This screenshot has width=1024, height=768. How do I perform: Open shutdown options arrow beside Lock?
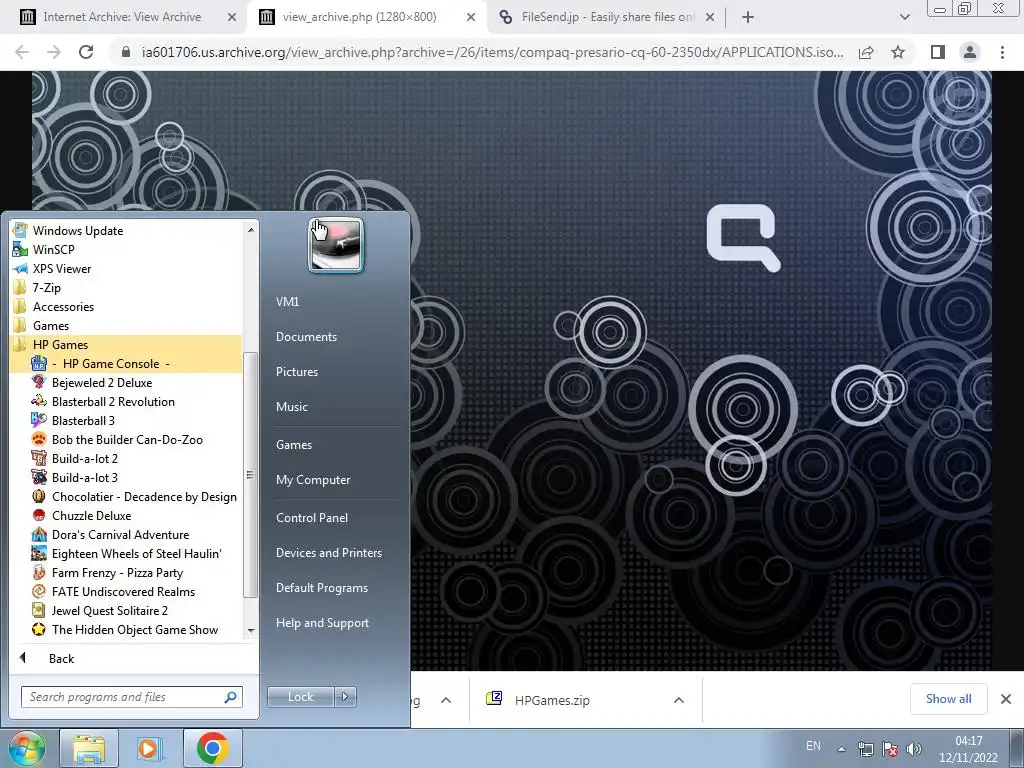(345, 697)
